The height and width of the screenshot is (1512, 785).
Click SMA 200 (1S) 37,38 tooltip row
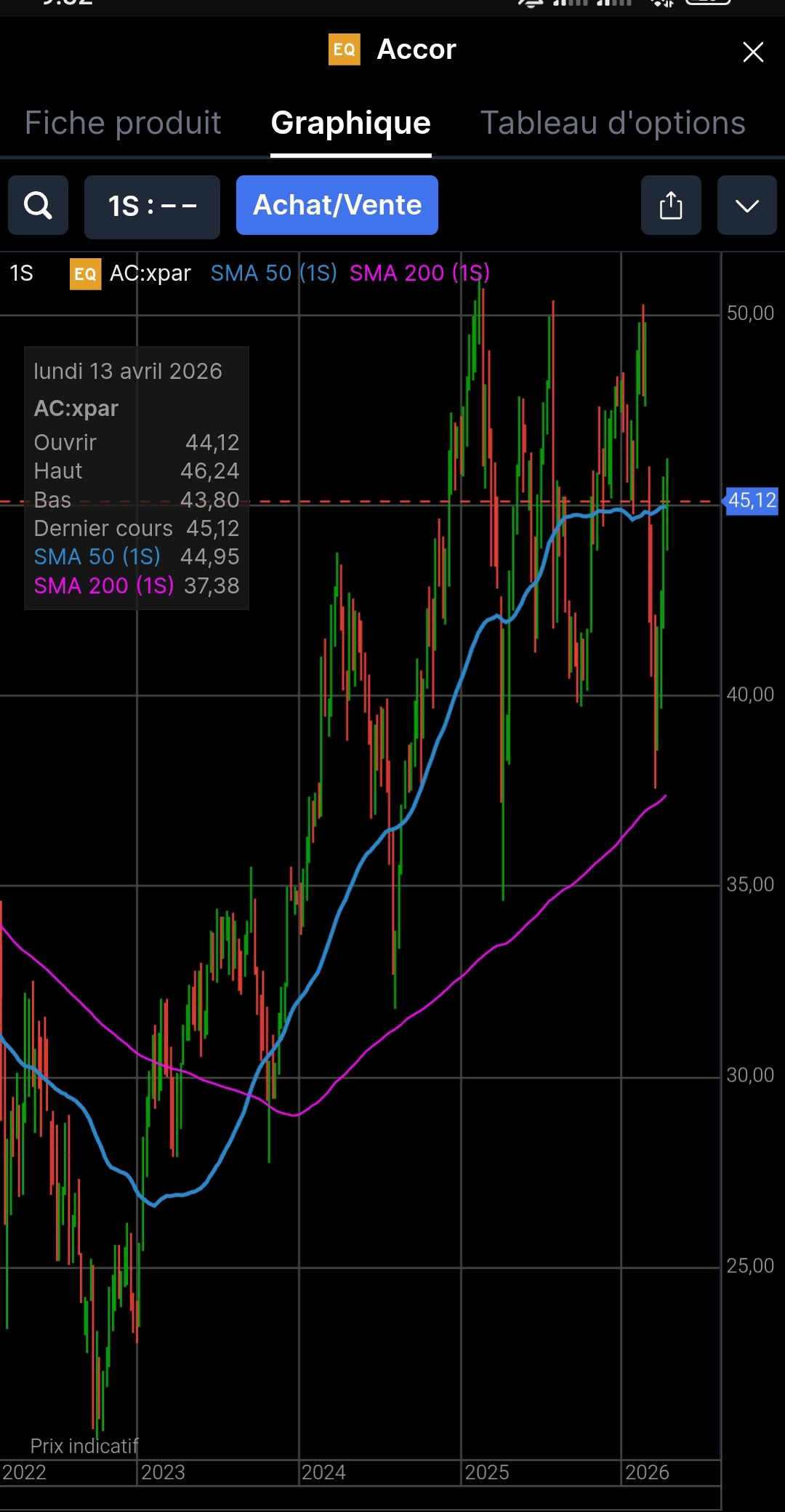pyautogui.click(x=137, y=585)
